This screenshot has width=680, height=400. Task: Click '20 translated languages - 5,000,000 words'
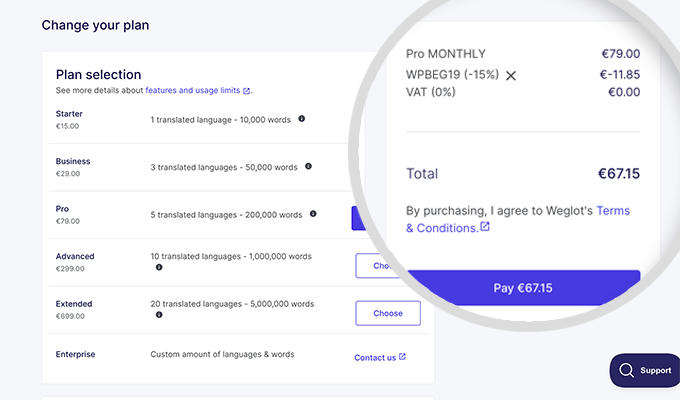tap(232, 304)
